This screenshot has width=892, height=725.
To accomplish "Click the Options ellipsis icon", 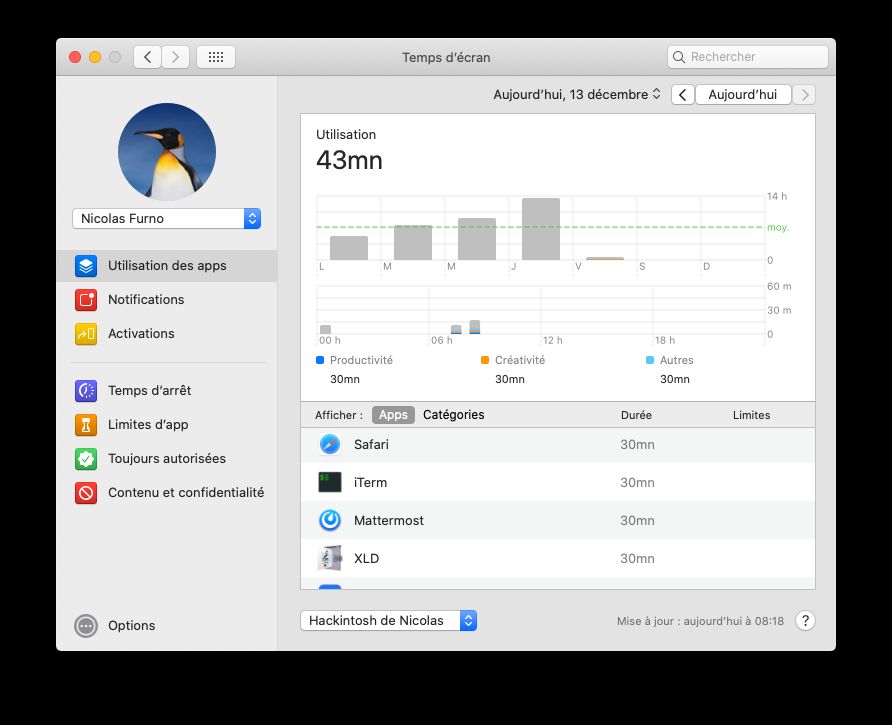I will 86,626.
